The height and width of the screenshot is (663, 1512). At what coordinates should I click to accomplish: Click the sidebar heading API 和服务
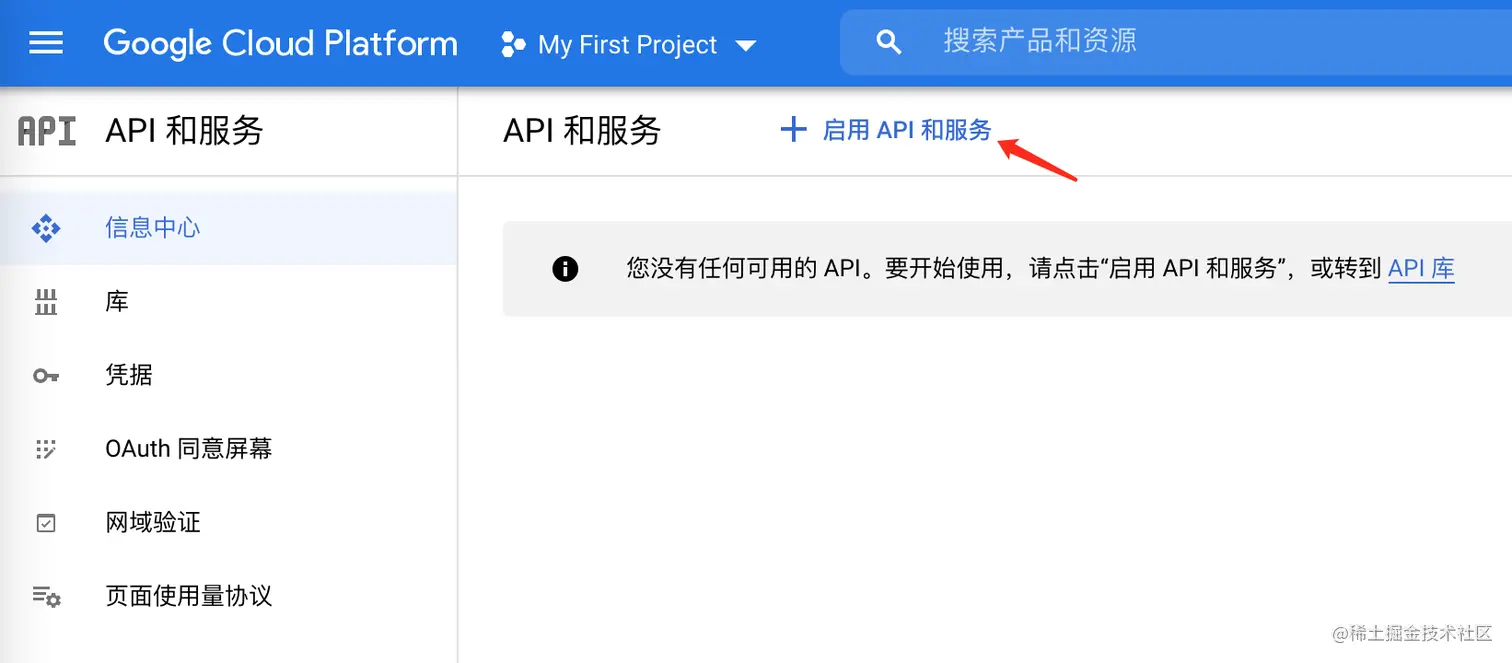(184, 131)
